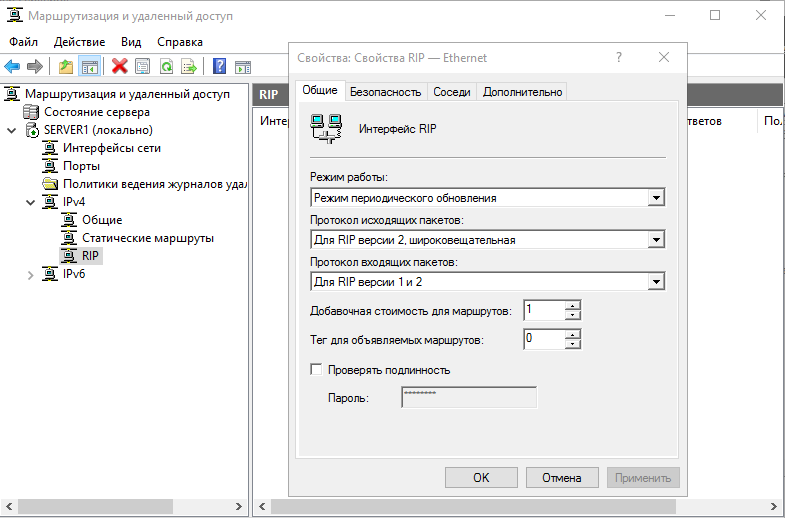
Task: Switch to the Безопасность tab
Action: click(x=385, y=92)
